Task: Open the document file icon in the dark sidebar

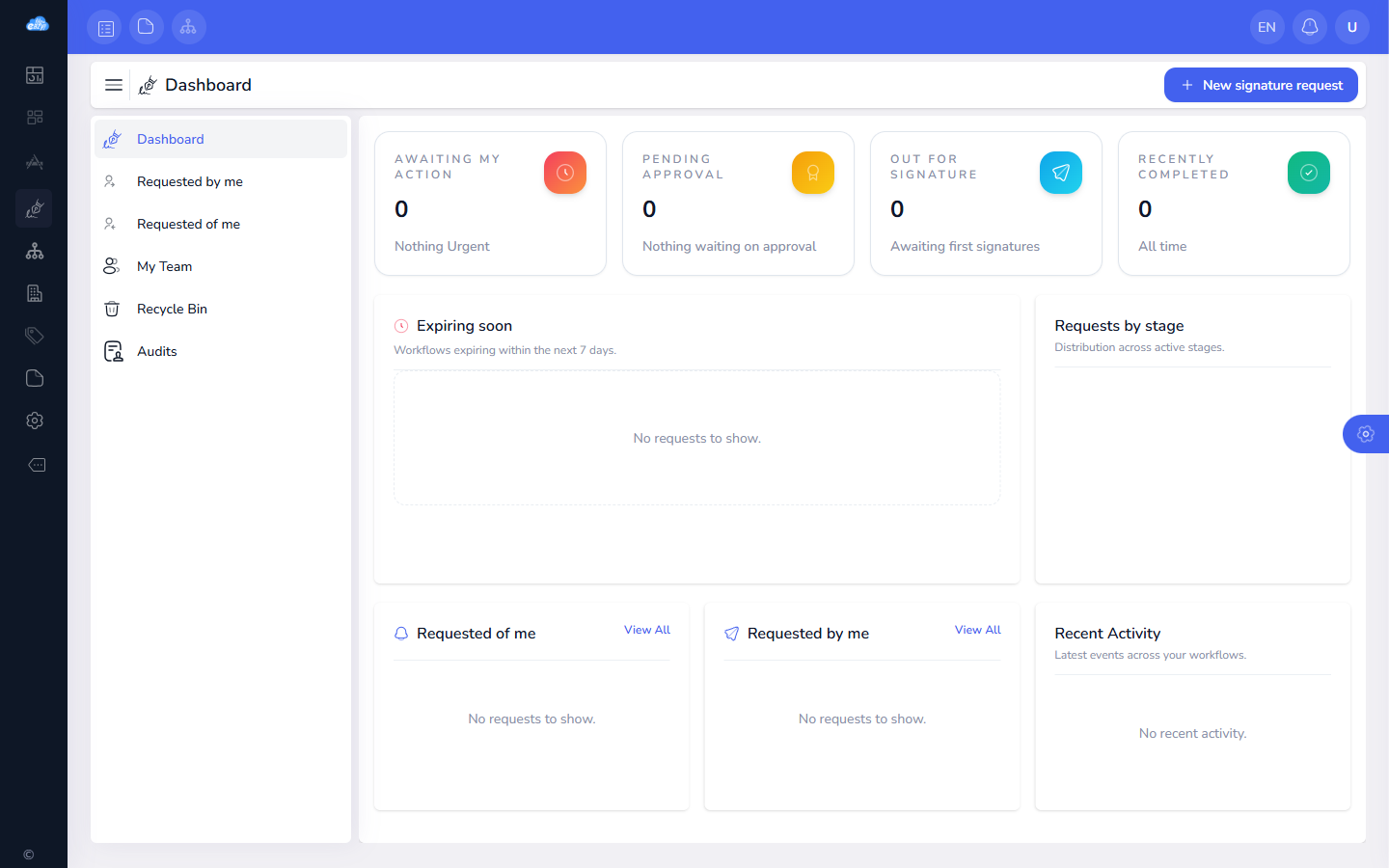Action: coord(35,378)
